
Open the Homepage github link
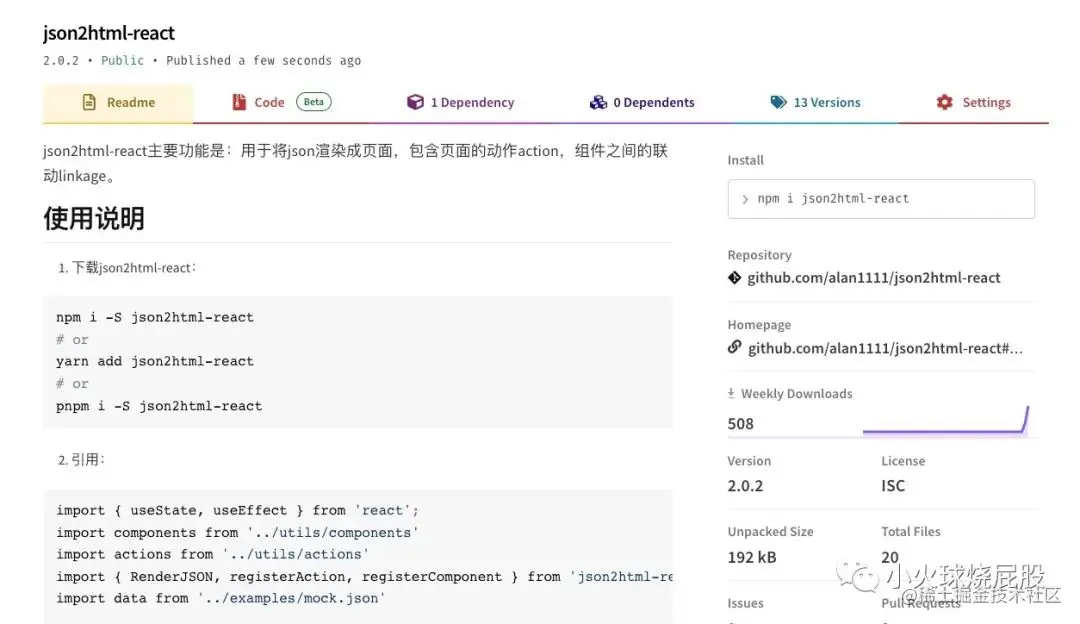coord(885,349)
